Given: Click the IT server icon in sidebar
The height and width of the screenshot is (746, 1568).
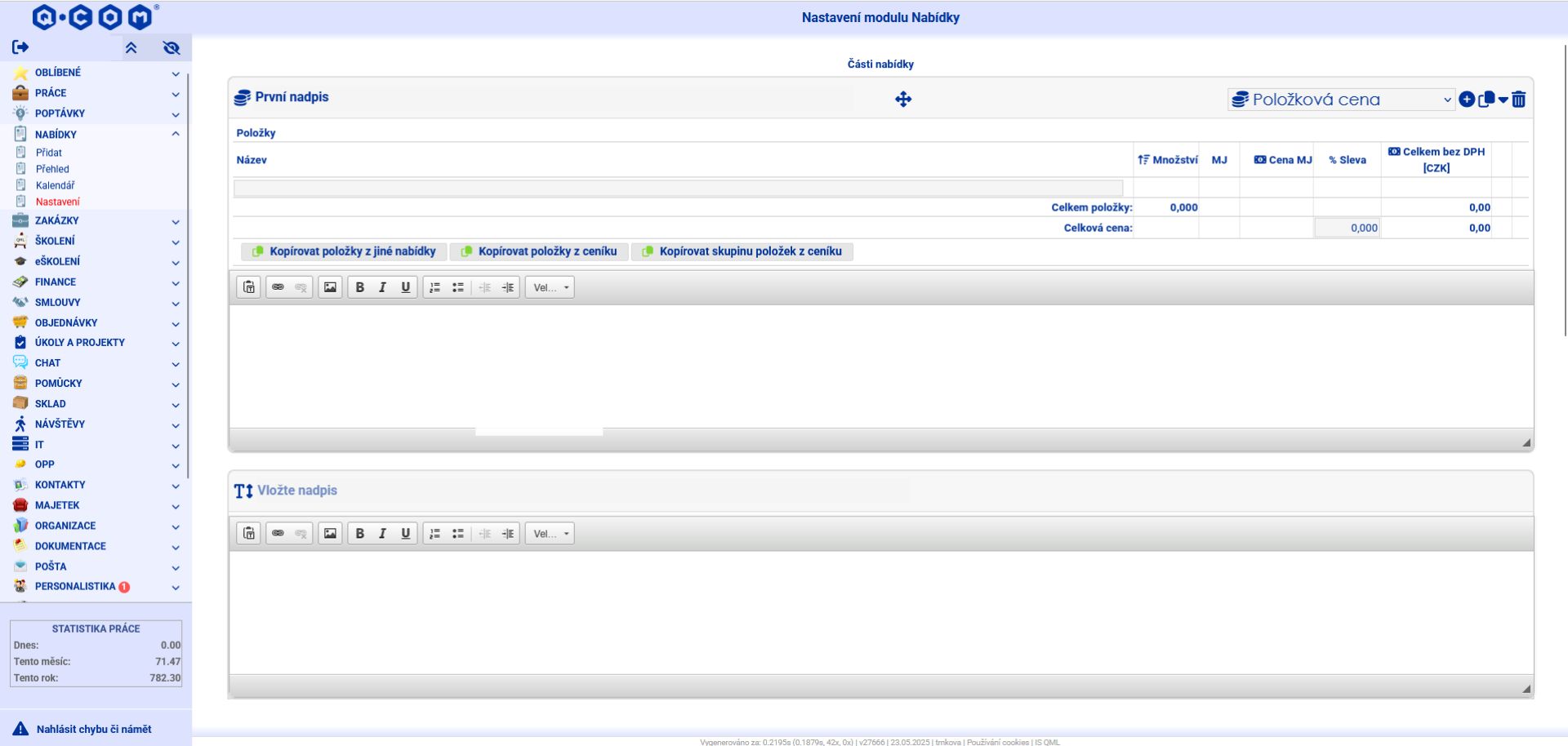Looking at the screenshot, I should [x=20, y=444].
